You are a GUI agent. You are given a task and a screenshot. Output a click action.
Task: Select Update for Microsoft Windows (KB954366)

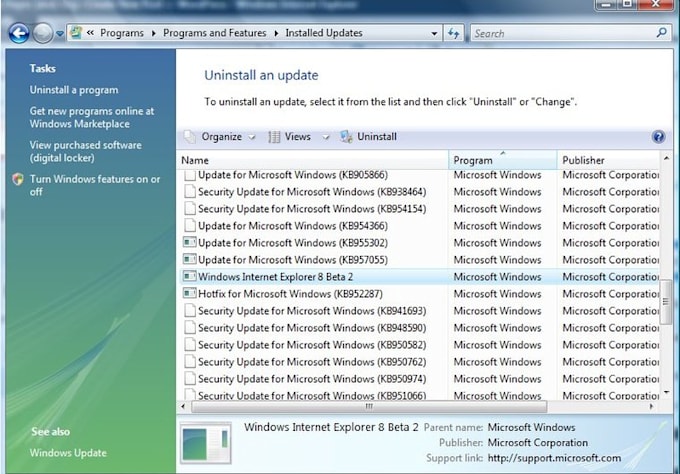tap(293, 226)
